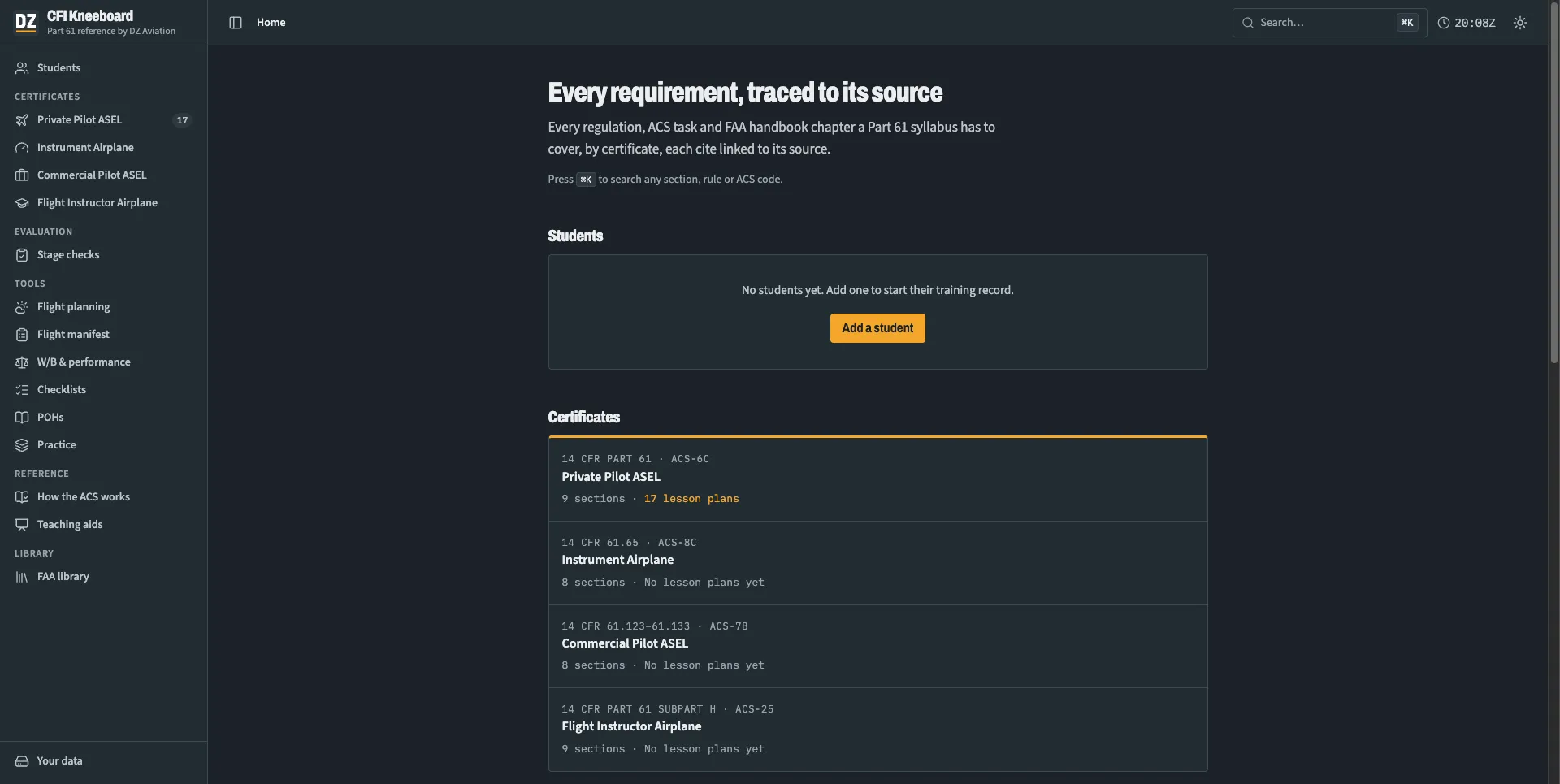Open Your data at sidebar bottom
Image resolution: width=1560 pixels, height=784 pixels.
pos(103,761)
